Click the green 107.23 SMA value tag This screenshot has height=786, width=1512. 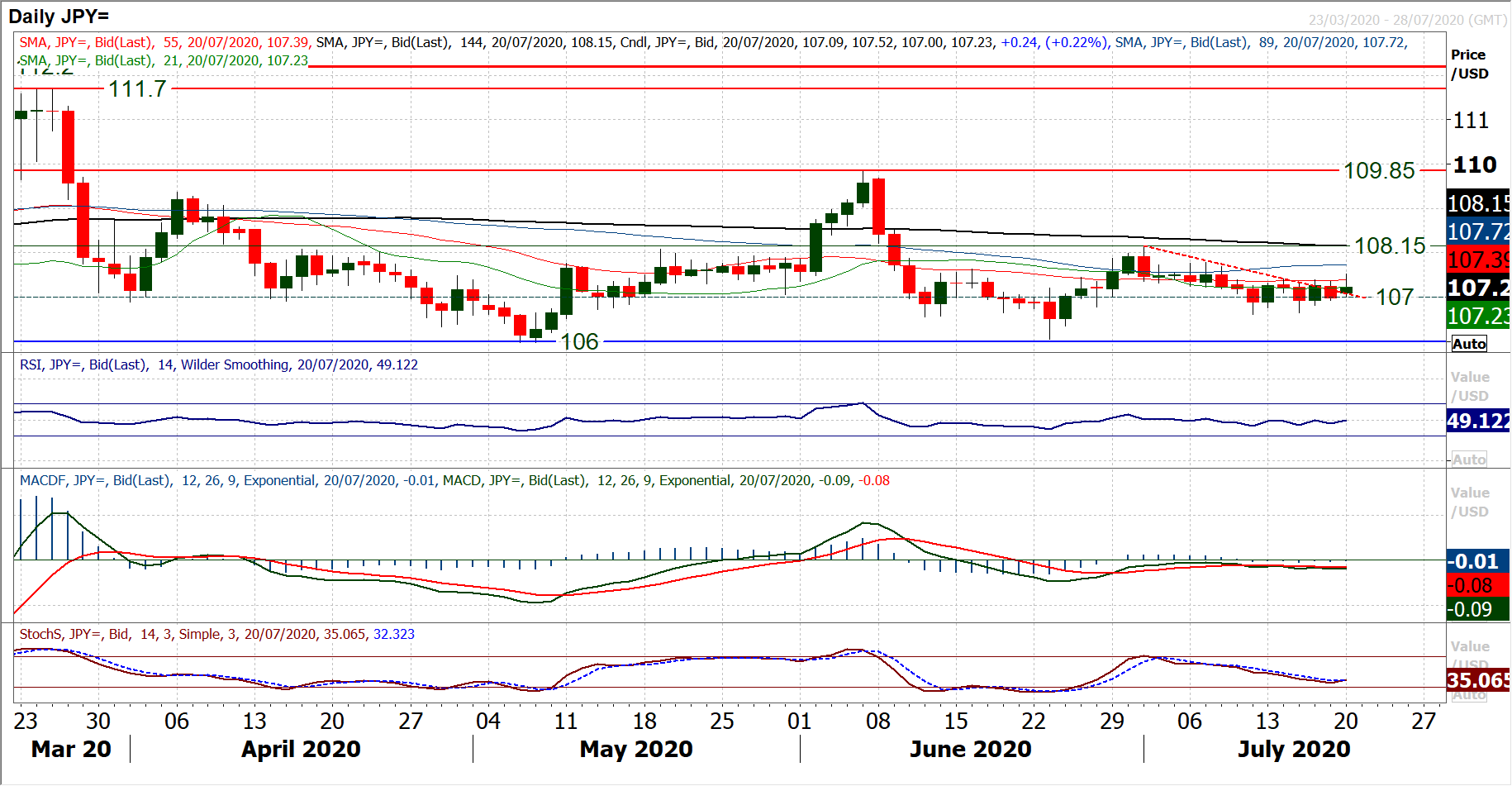point(1479,316)
